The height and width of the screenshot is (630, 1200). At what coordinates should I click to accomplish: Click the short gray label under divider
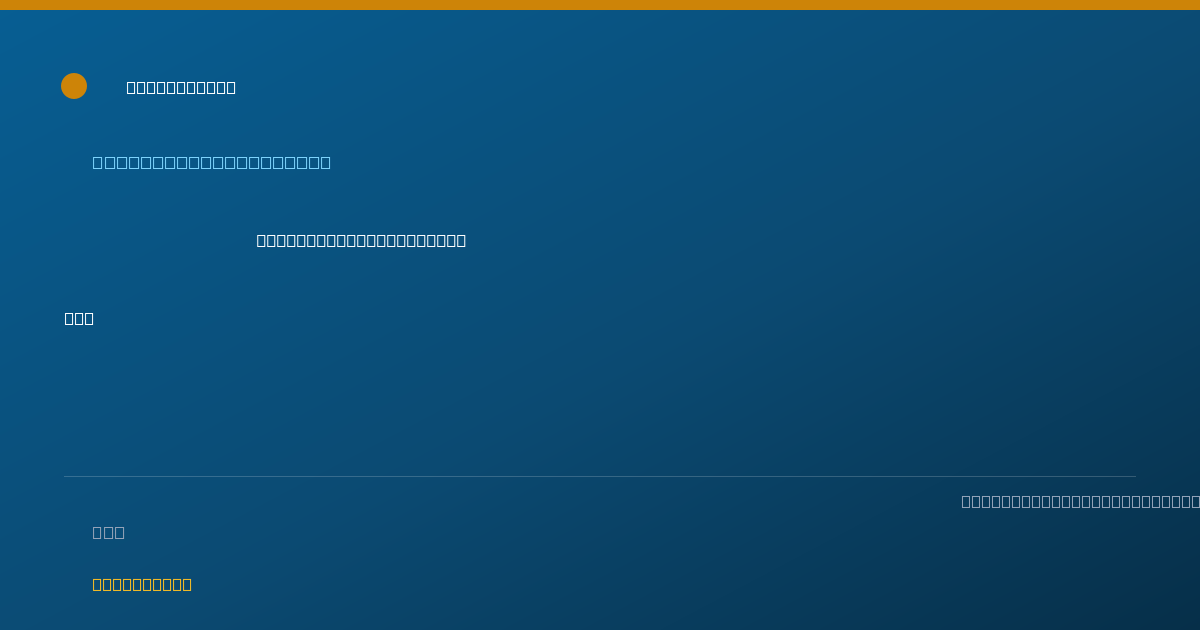[x=109, y=532]
